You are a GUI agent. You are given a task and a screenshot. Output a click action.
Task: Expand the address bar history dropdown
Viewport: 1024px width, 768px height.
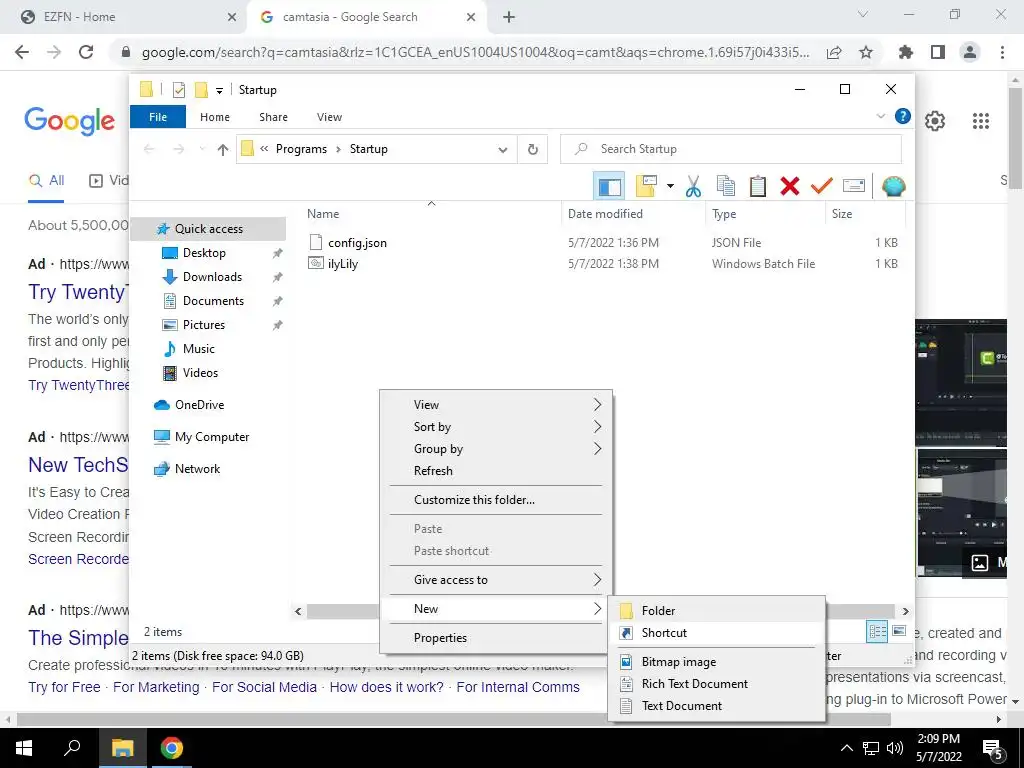(x=503, y=150)
